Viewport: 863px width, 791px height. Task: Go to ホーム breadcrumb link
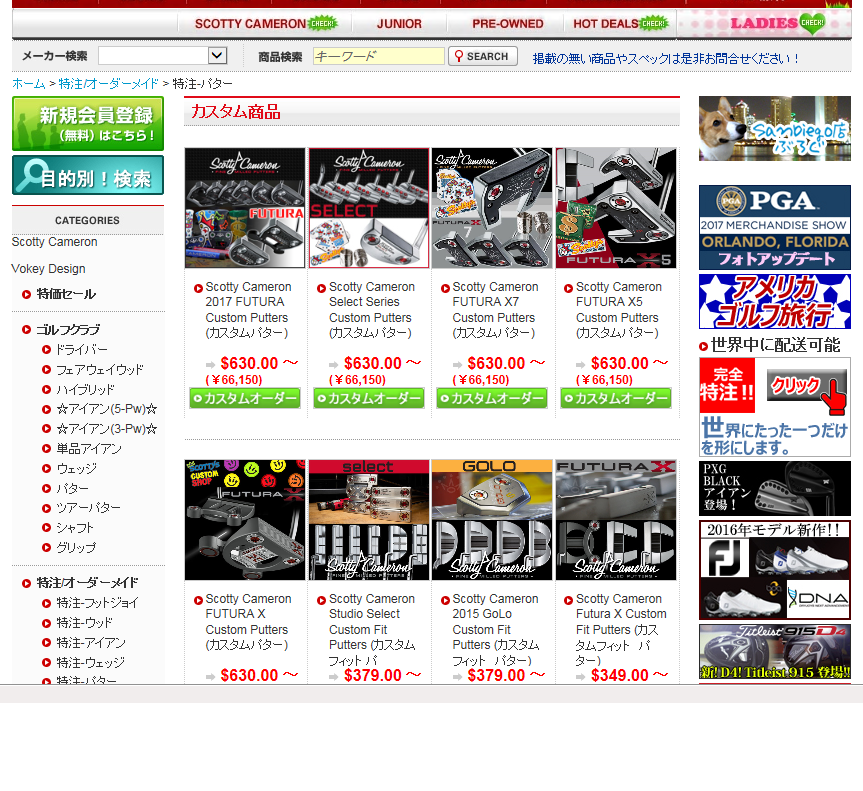pos(29,84)
